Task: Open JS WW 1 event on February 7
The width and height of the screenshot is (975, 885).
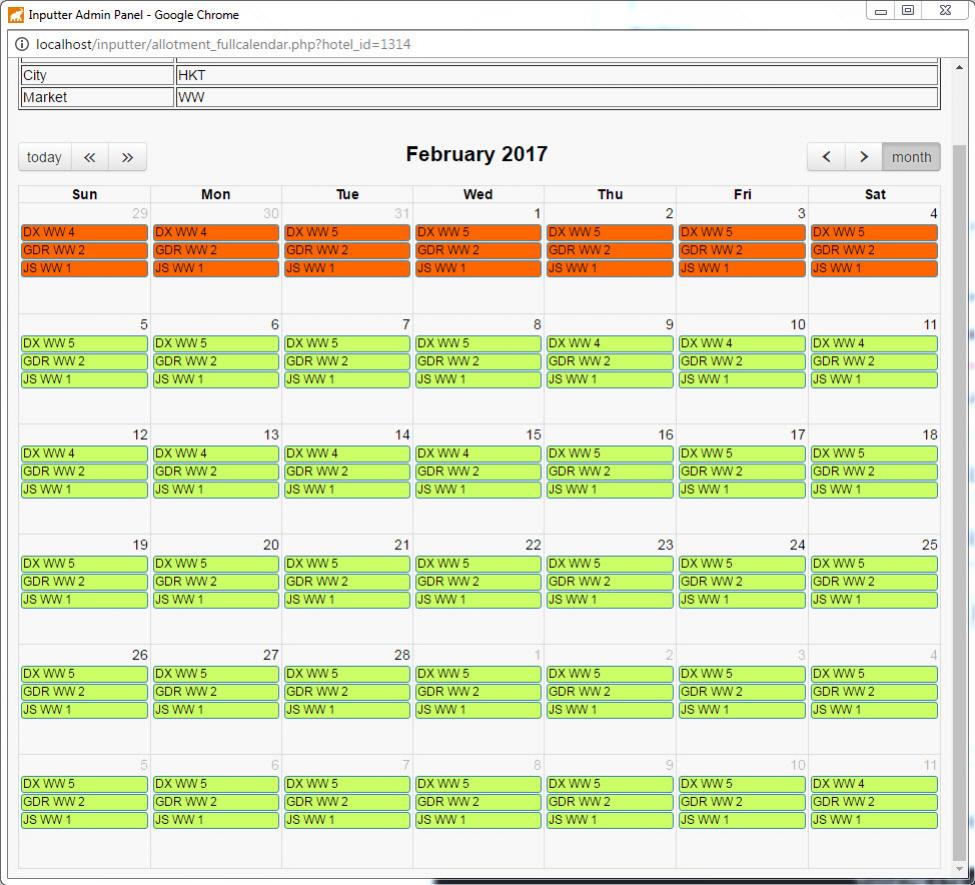Action: tap(347, 379)
